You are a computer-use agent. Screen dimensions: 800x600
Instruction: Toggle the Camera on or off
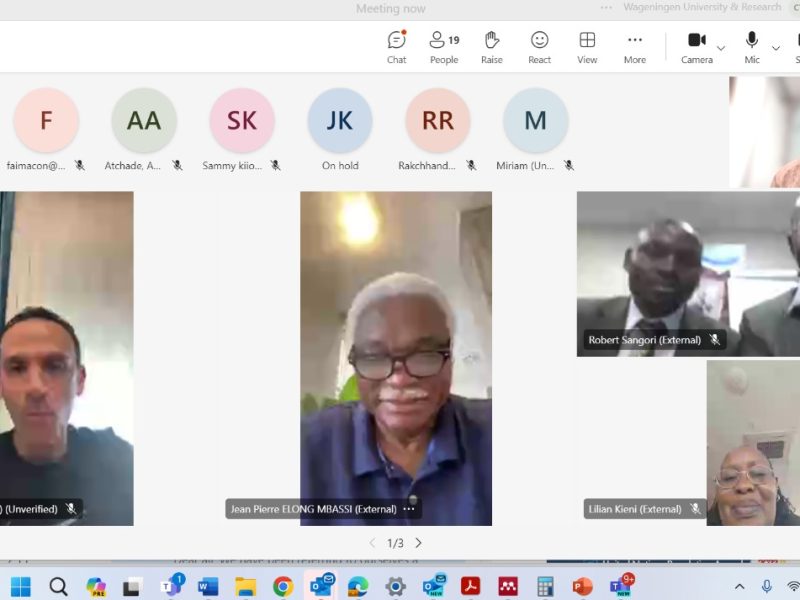pos(696,47)
